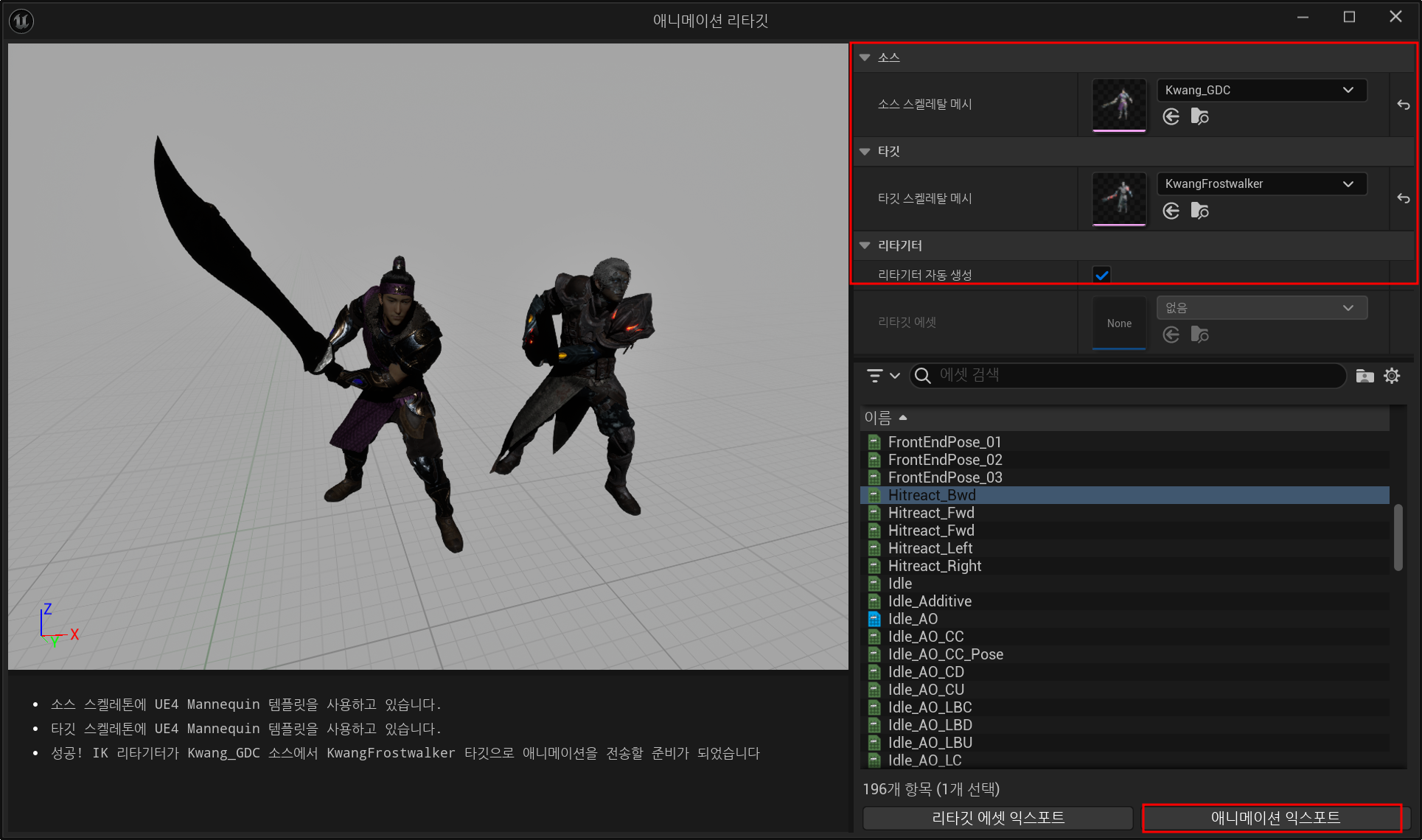Screen dimensions: 1422x840
Task: Click the save search folder icon
Action: click(x=1365, y=376)
